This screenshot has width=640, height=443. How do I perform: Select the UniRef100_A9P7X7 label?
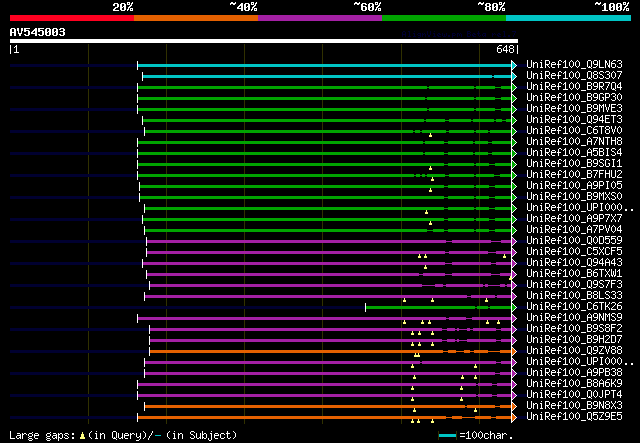point(574,219)
